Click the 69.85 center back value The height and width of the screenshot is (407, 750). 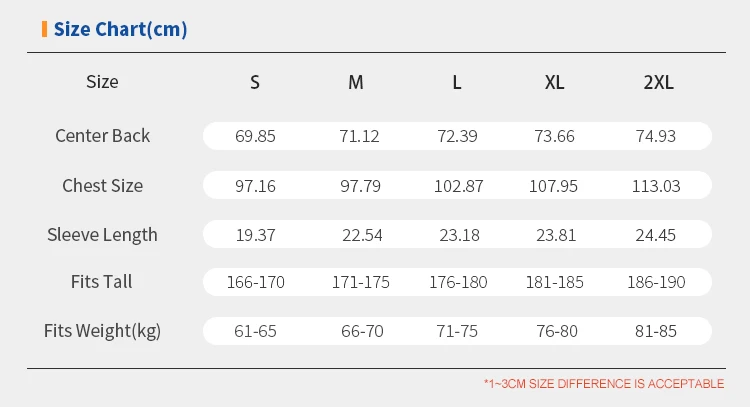click(255, 136)
